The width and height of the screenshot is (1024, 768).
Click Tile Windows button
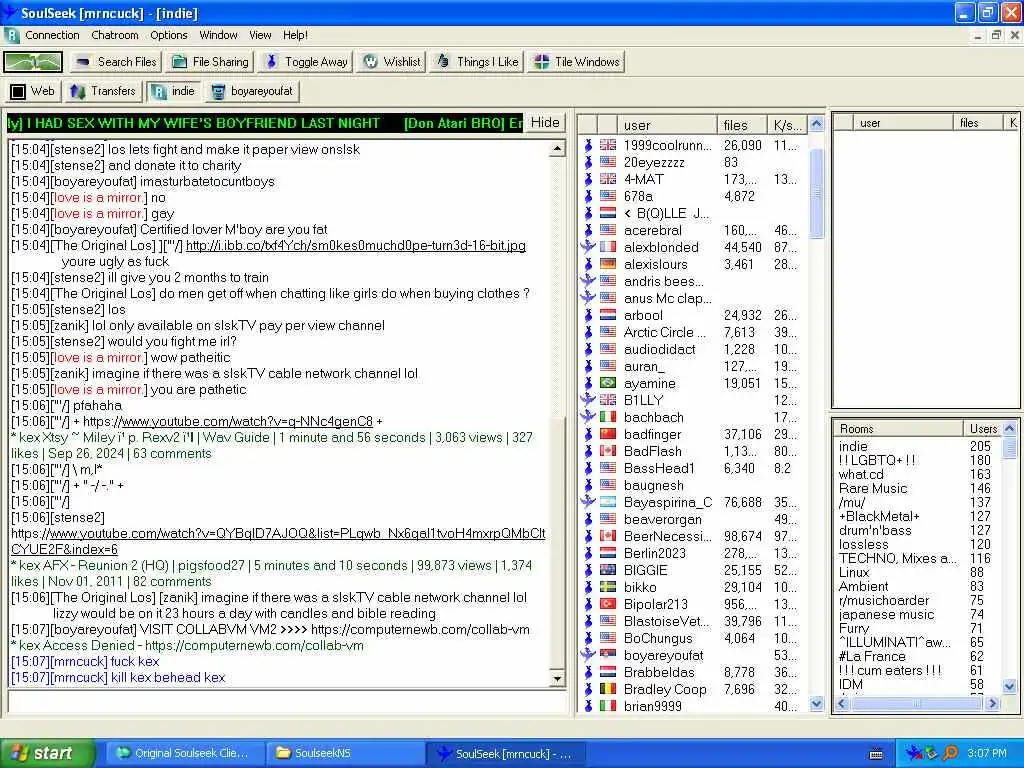point(577,62)
